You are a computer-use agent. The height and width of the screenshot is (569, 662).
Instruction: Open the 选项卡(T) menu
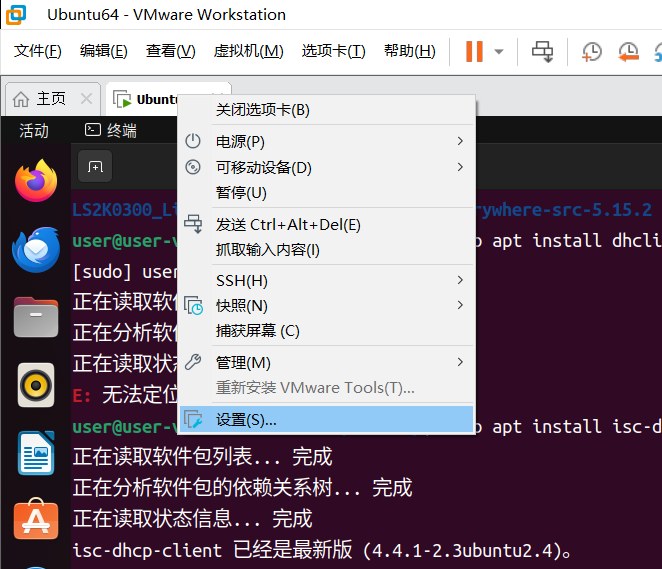coord(334,51)
